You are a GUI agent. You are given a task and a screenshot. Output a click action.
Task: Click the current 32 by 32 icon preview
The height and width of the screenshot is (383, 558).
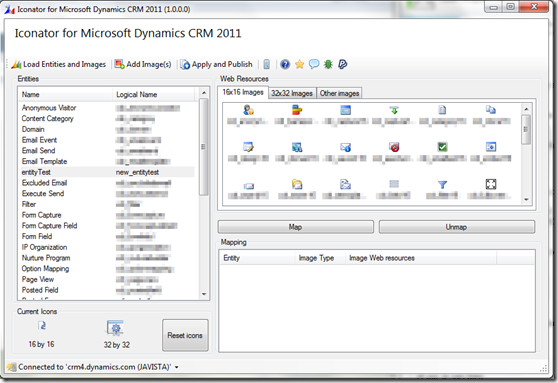tap(115, 327)
